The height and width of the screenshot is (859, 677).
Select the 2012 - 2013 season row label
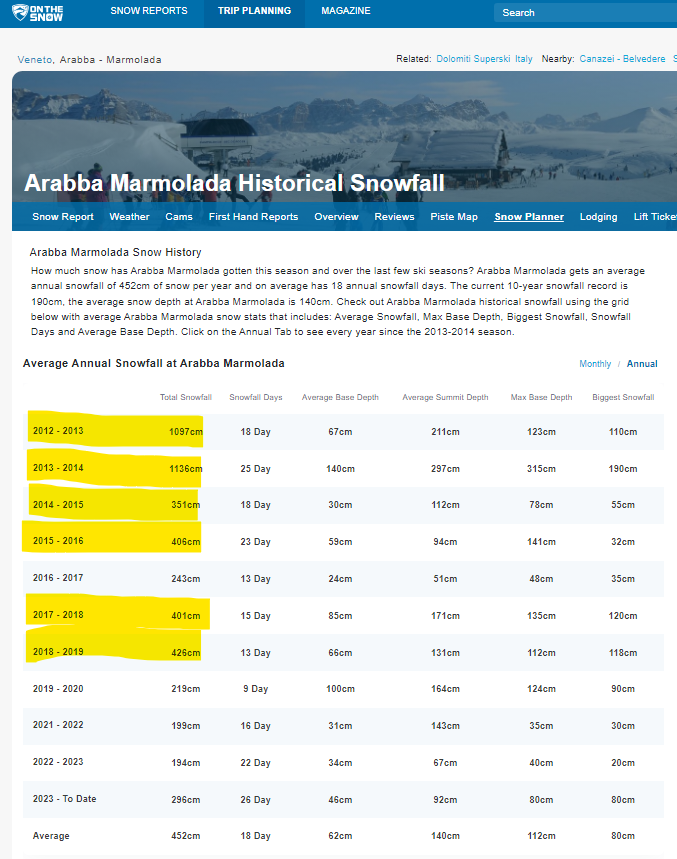click(58, 431)
